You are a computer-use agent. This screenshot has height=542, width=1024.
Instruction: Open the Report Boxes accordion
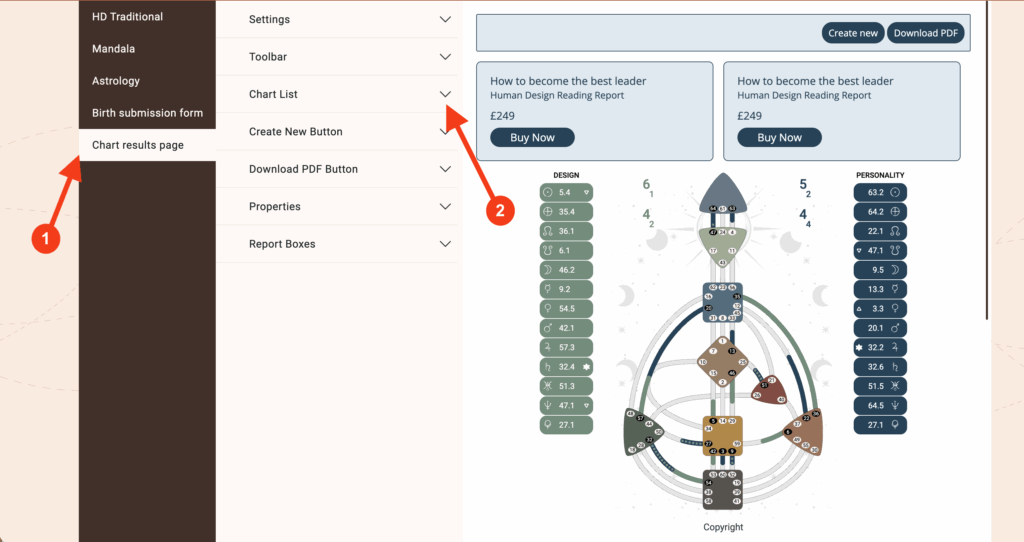point(337,244)
